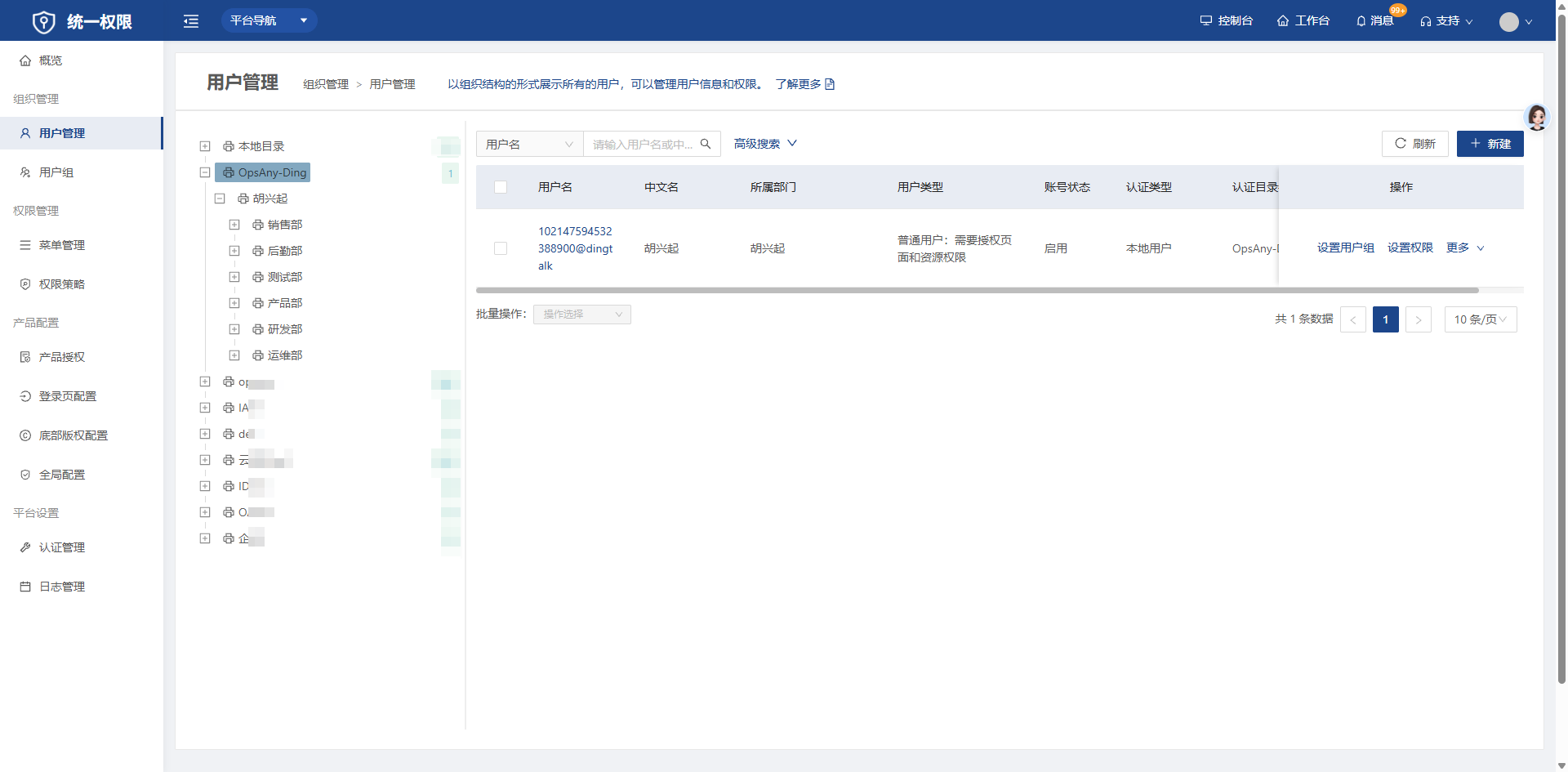Open the 工作台 home icon
This screenshot has width=1568, height=772.
click(1283, 21)
